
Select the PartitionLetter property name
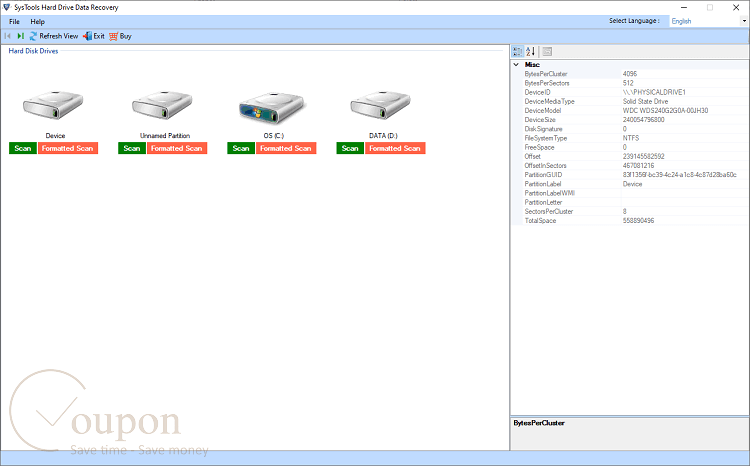point(543,202)
